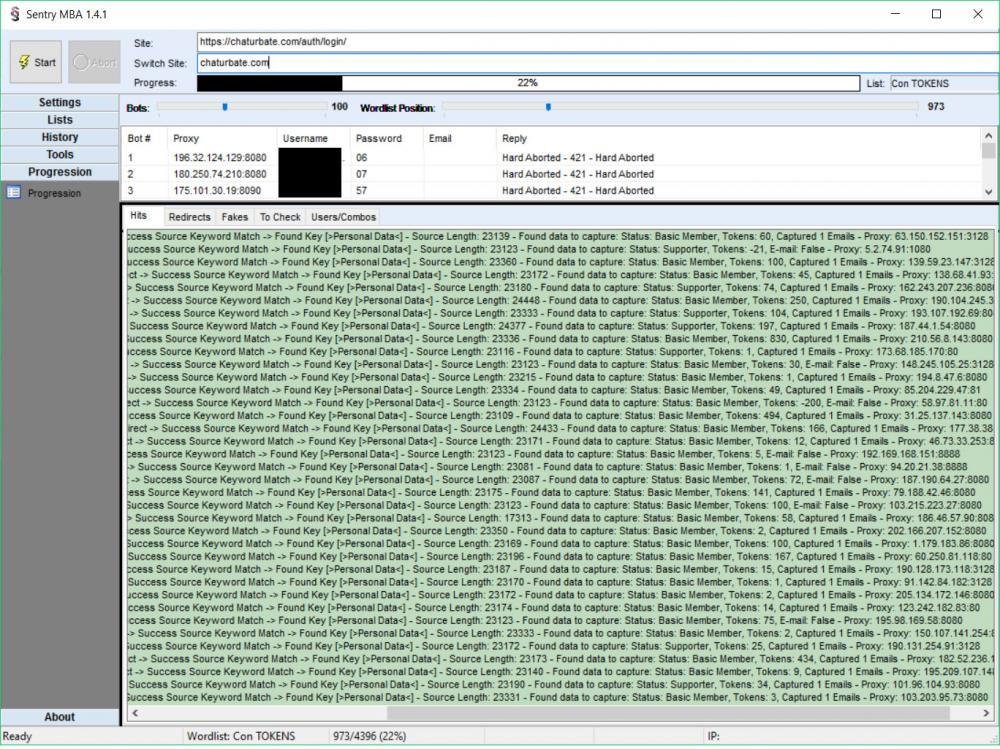Click status bar text Wordlist: Con TOKENS
The image size is (1000, 749).
[240, 736]
